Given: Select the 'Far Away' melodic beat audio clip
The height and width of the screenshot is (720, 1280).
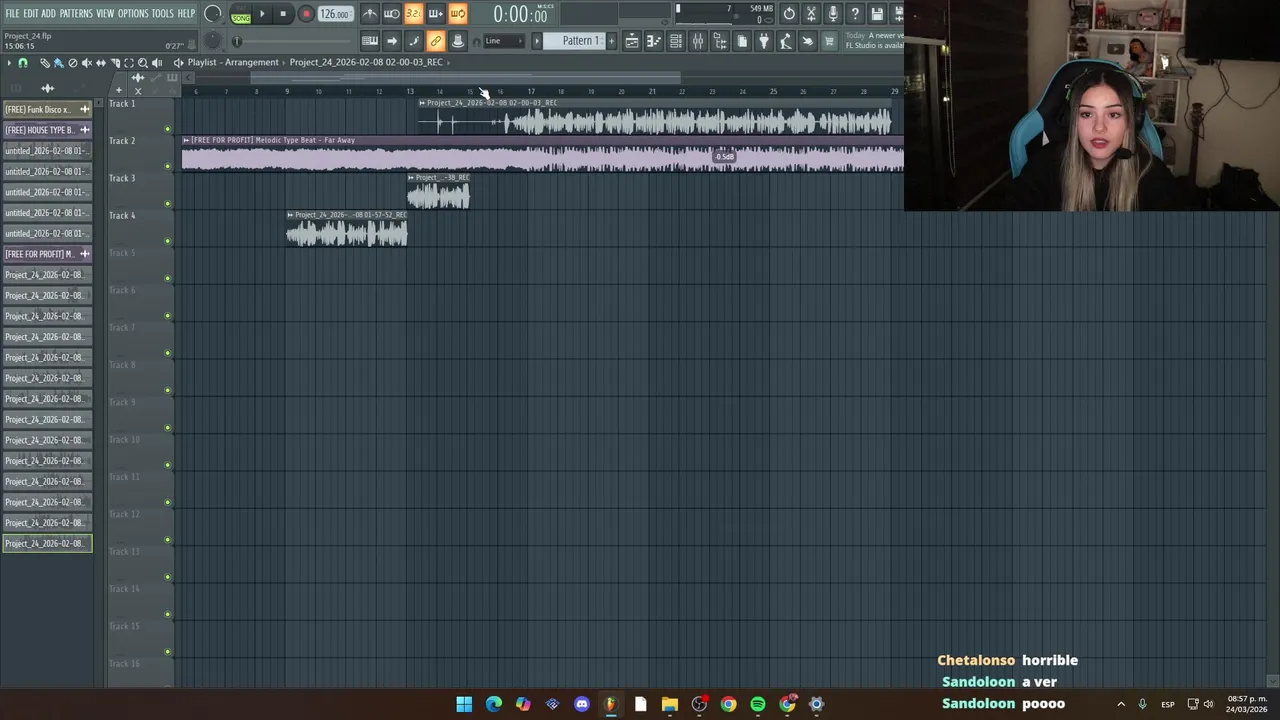Looking at the screenshot, I should coord(543,154).
